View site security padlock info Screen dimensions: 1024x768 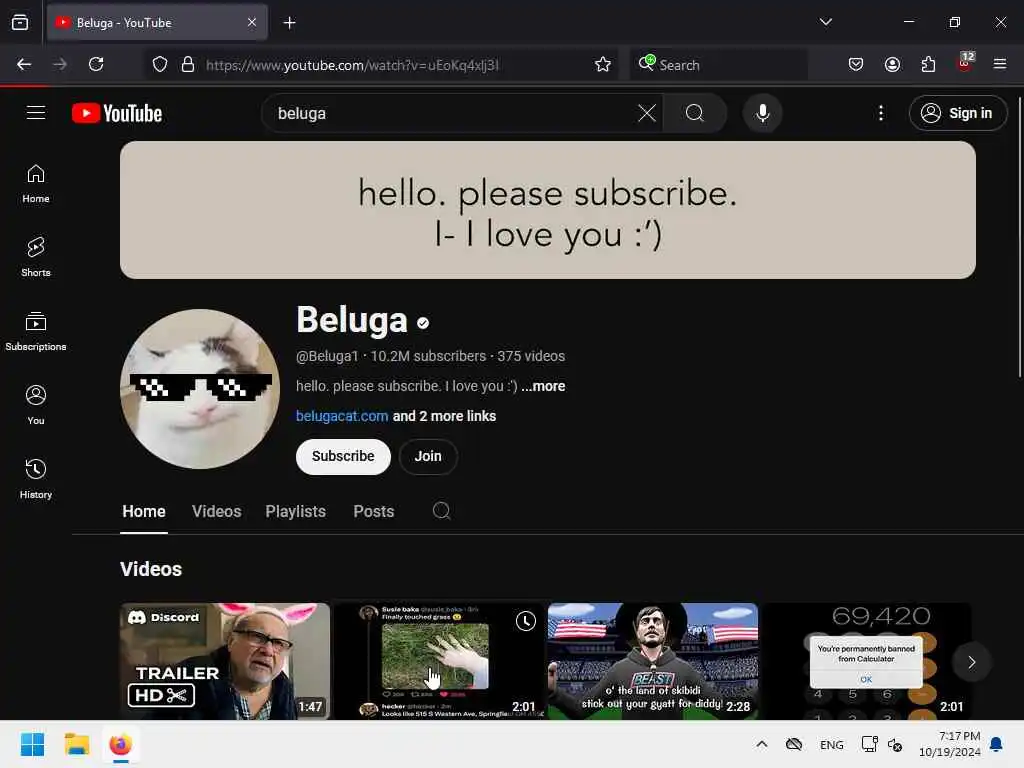tap(188, 64)
